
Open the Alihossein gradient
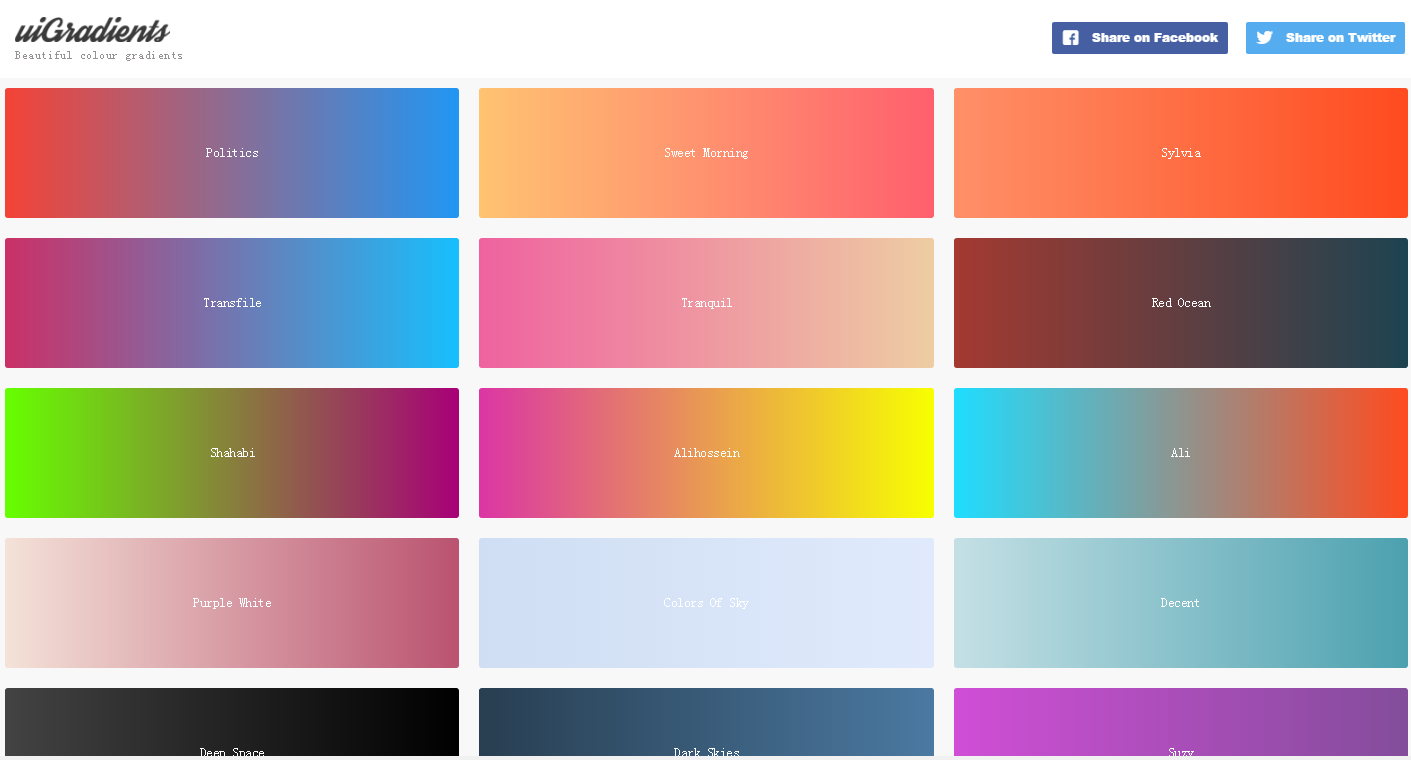coord(706,452)
